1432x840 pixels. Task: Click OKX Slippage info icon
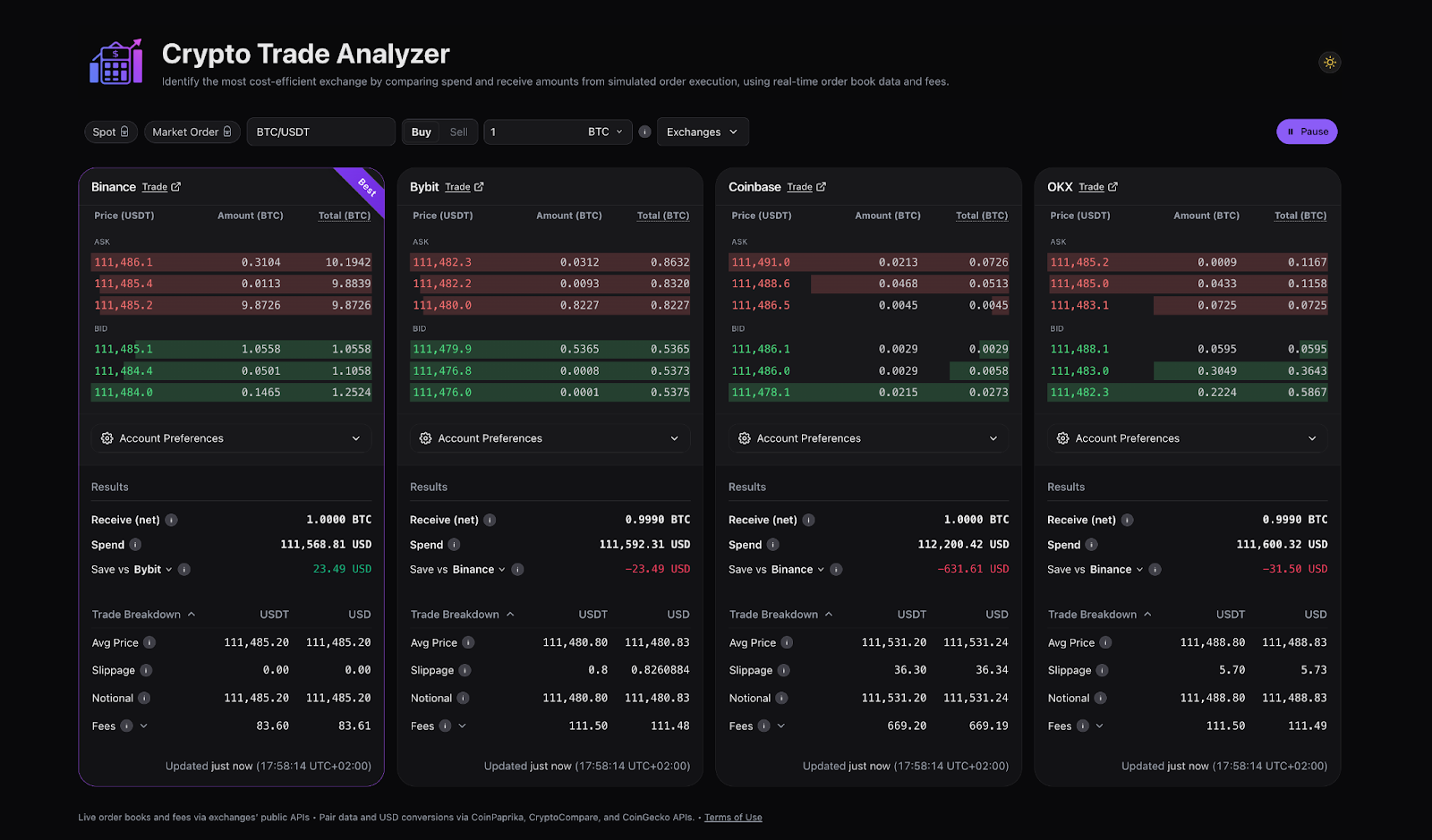coord(1102,670)
